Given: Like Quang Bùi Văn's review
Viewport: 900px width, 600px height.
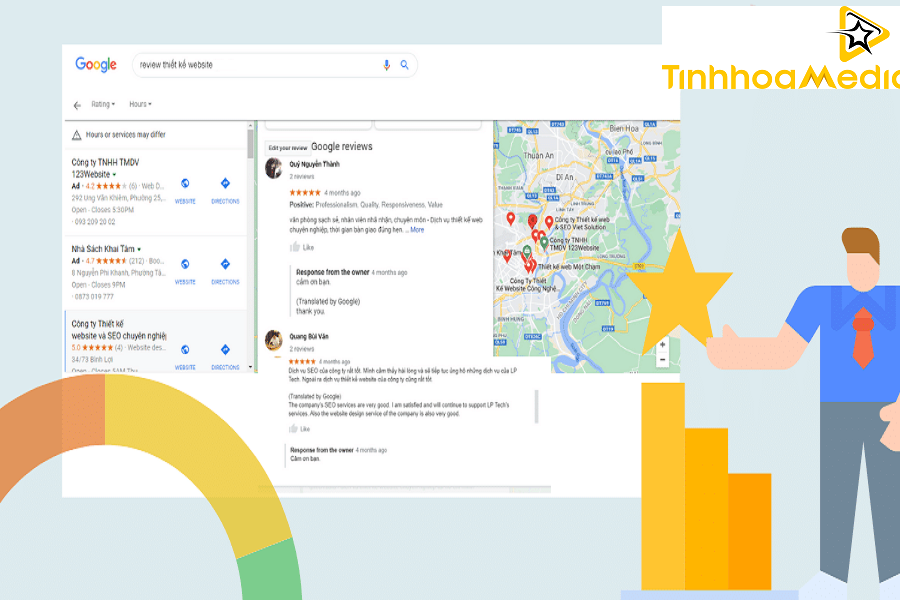Looking at the screenshot, I should click(299, 429).
